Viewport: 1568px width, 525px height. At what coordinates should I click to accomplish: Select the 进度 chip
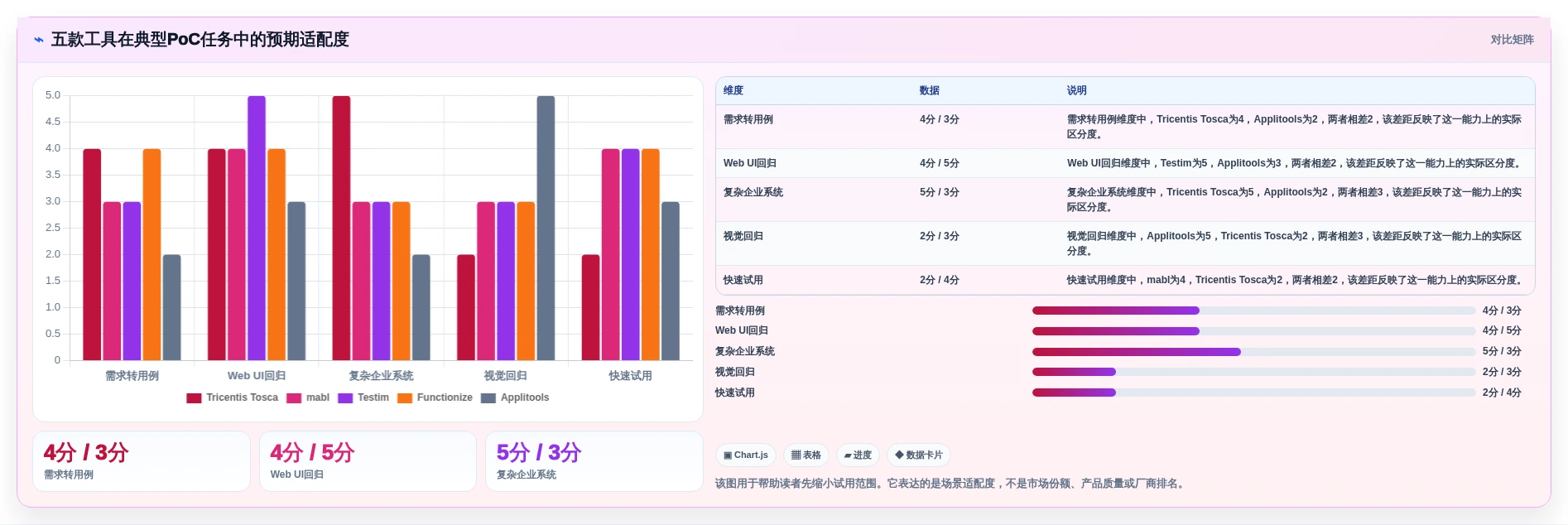(x=858, y=455)
